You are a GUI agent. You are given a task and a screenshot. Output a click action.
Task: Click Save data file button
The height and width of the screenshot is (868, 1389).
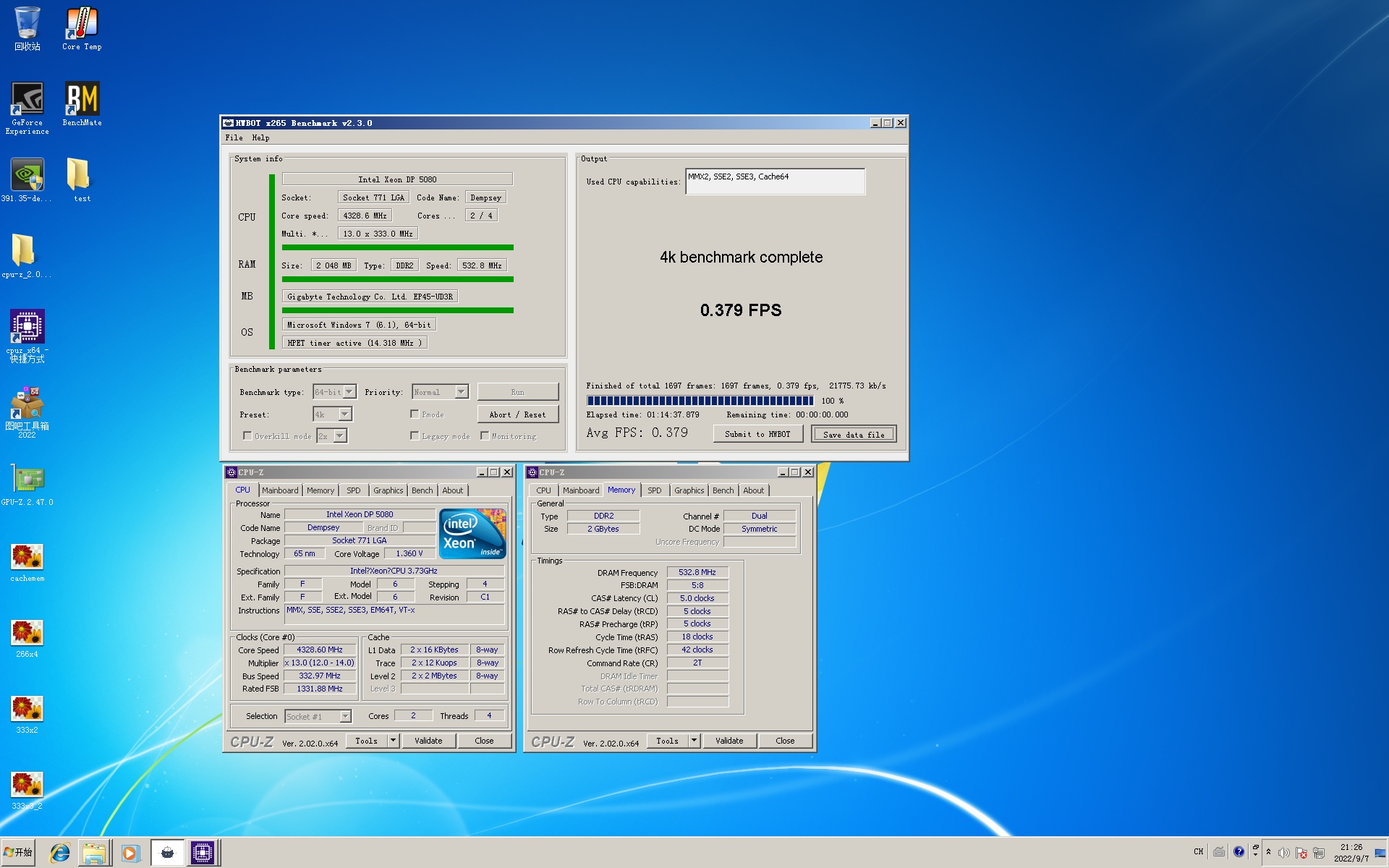[x=854, y=433]
